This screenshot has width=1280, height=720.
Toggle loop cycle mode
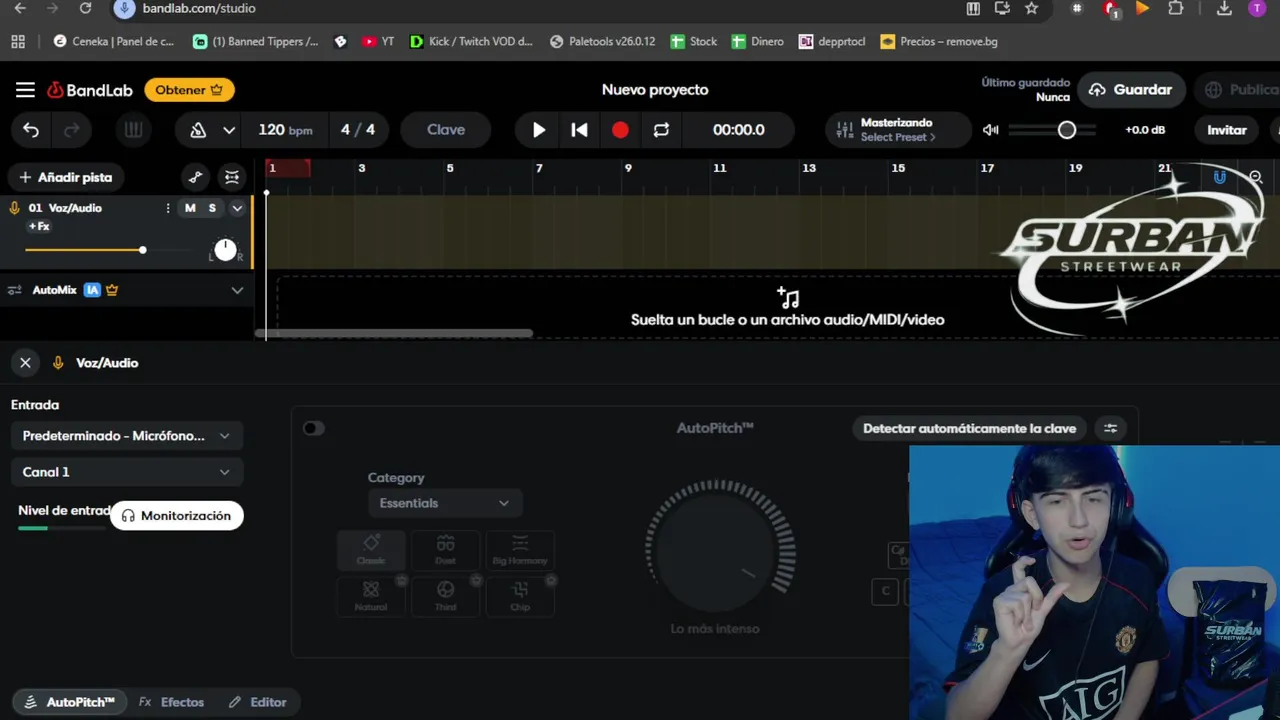[661, 130]
